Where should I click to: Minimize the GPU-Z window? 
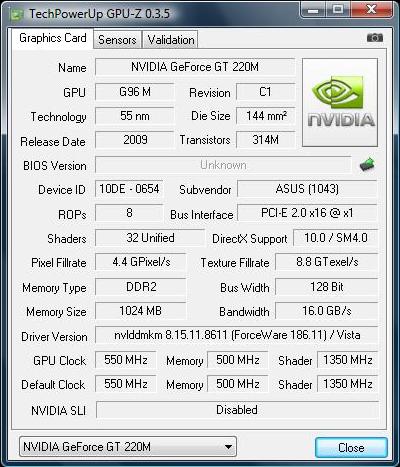(x=313, y=10)
